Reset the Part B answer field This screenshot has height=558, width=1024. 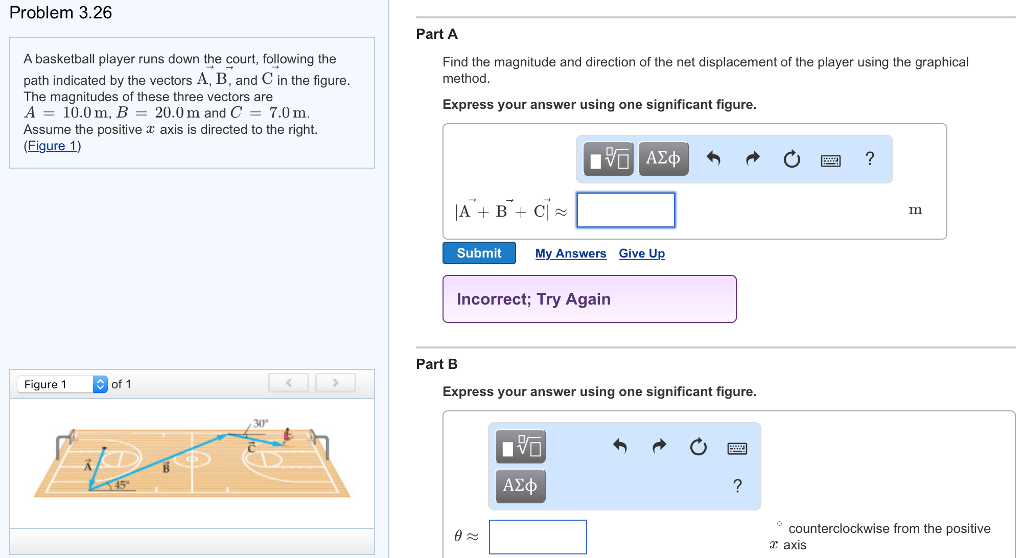[699, 447]
